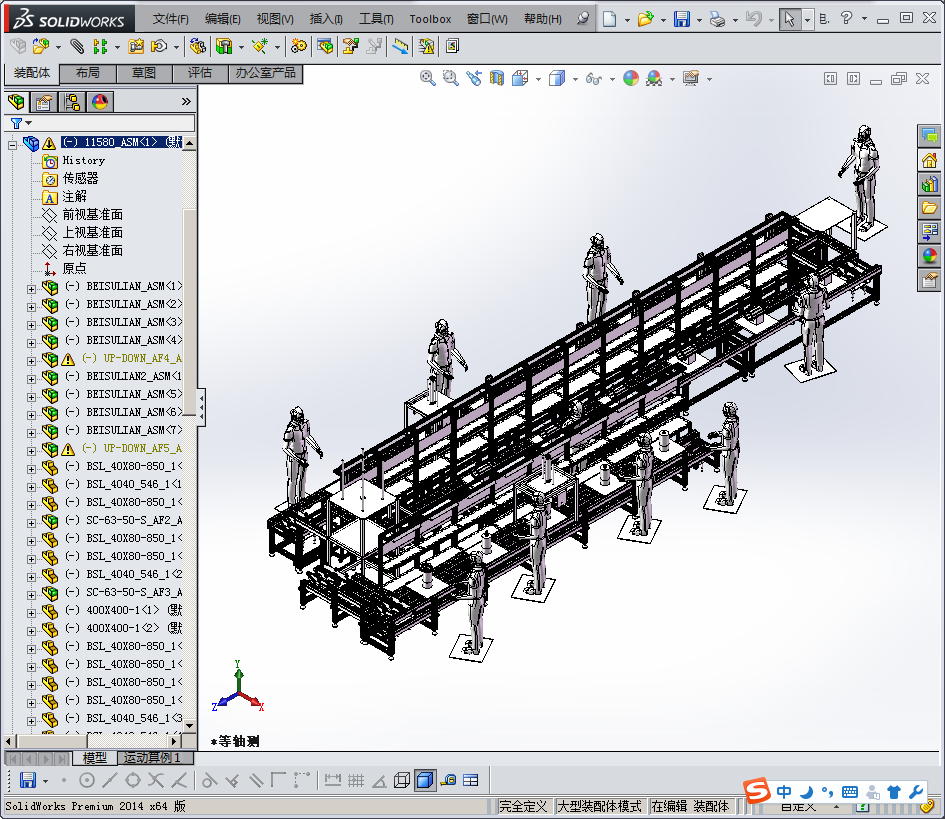Collapse the 11580_ASM root assembly node

pos(12,143)
